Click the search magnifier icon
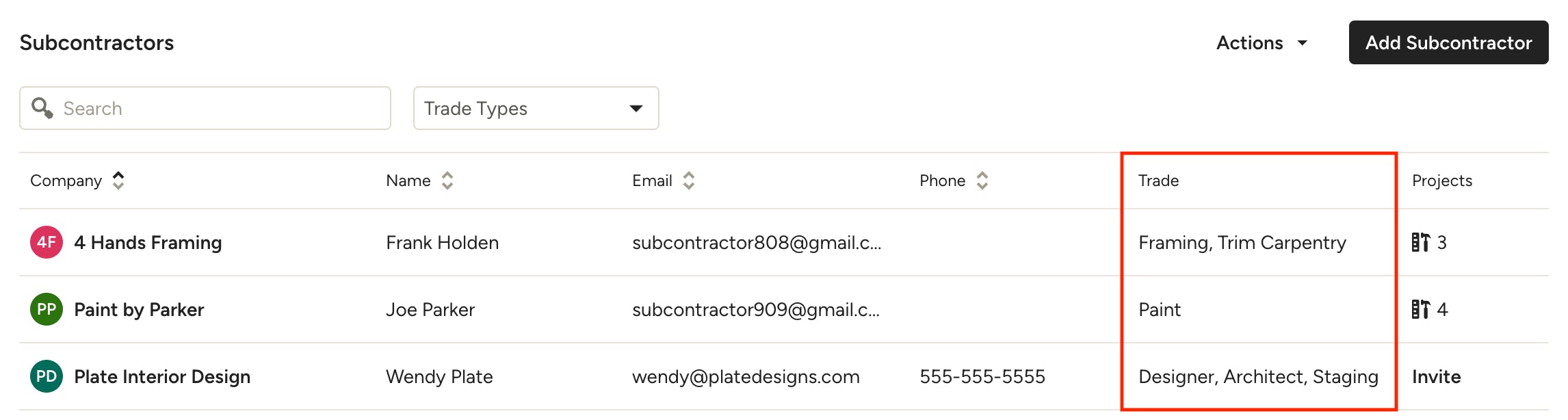The width and height of the screenshot is (1568, 420). pyautogui.click(x=42, y=108)
